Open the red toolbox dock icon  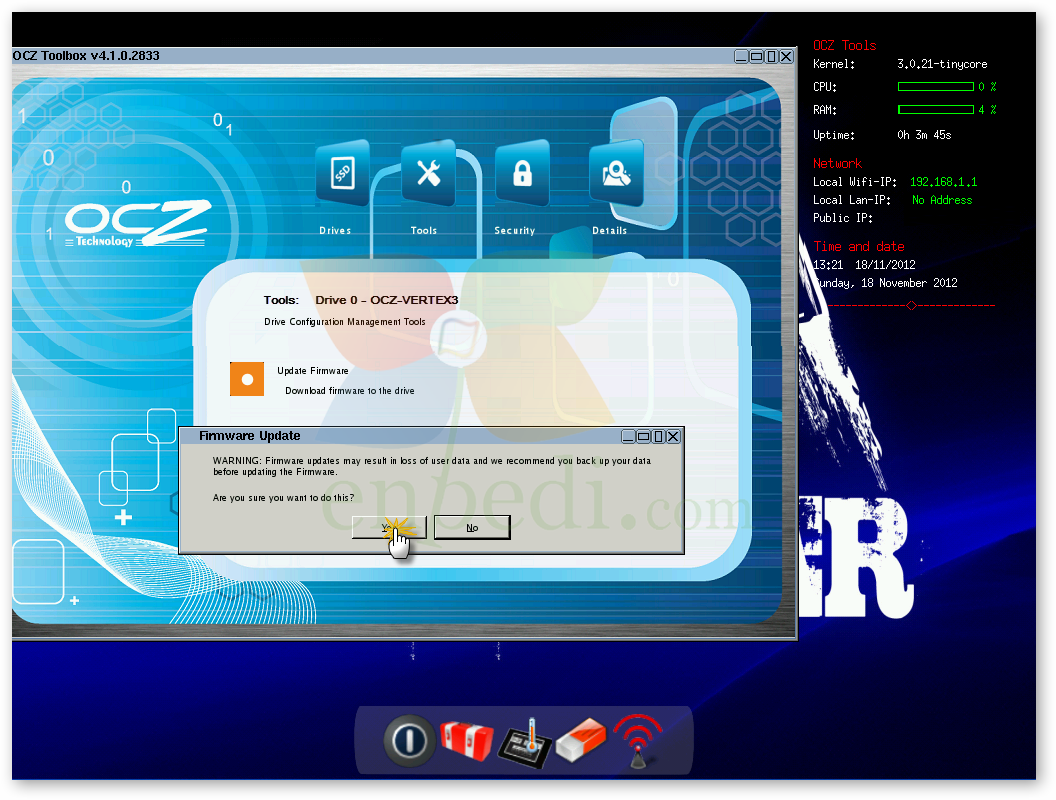point(466,740)
